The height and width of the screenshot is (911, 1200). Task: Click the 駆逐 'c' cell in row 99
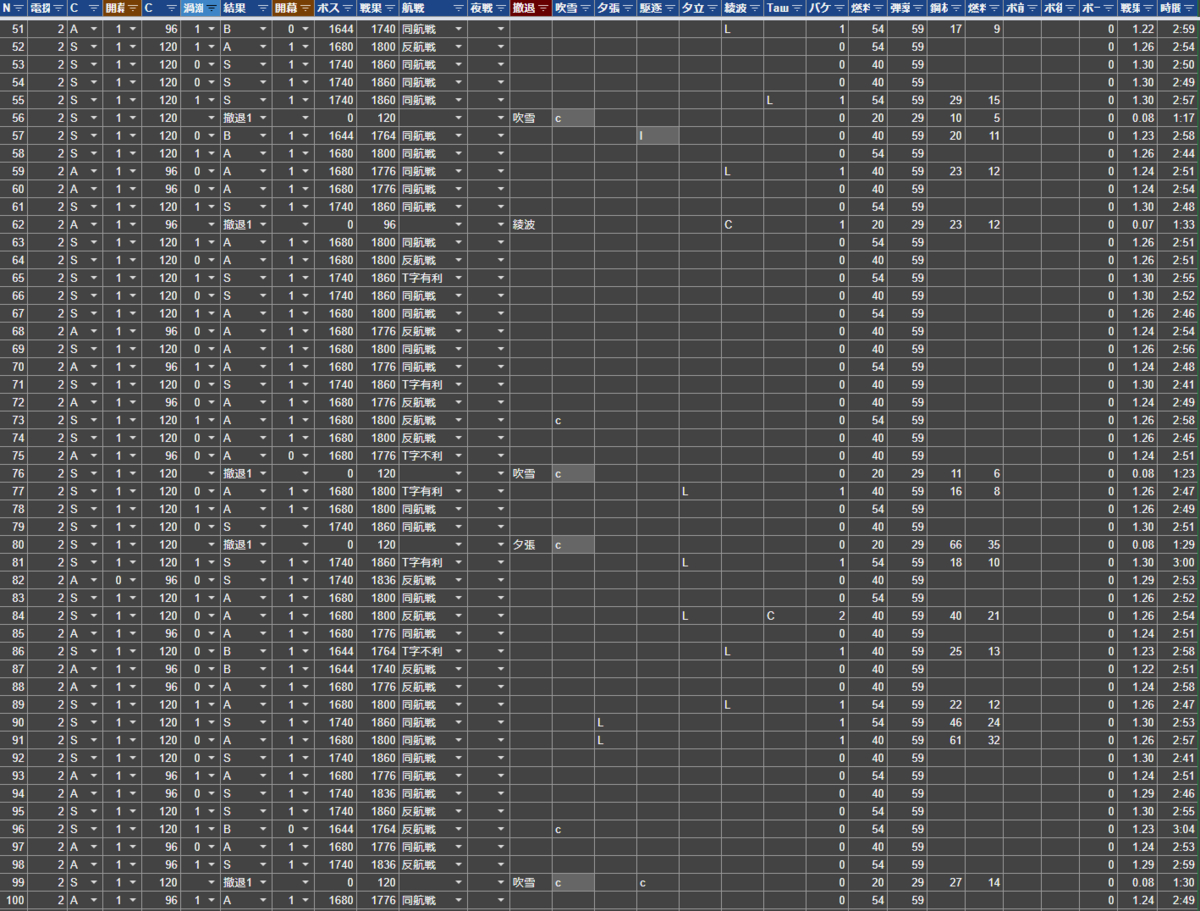[x=658, y=883]
